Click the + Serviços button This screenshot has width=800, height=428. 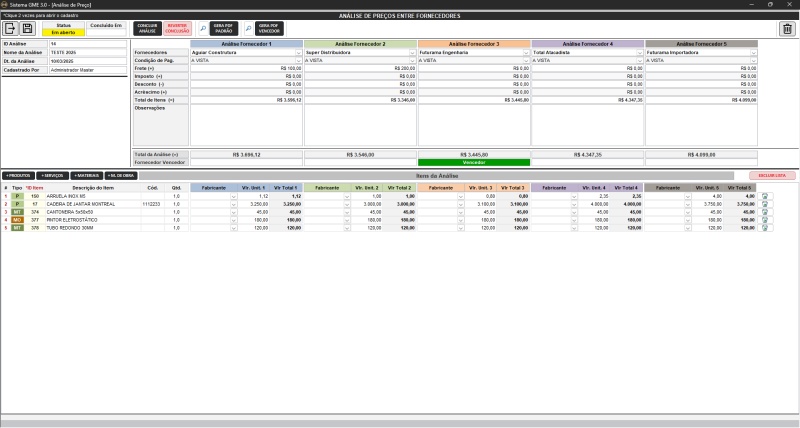point(52,175)
